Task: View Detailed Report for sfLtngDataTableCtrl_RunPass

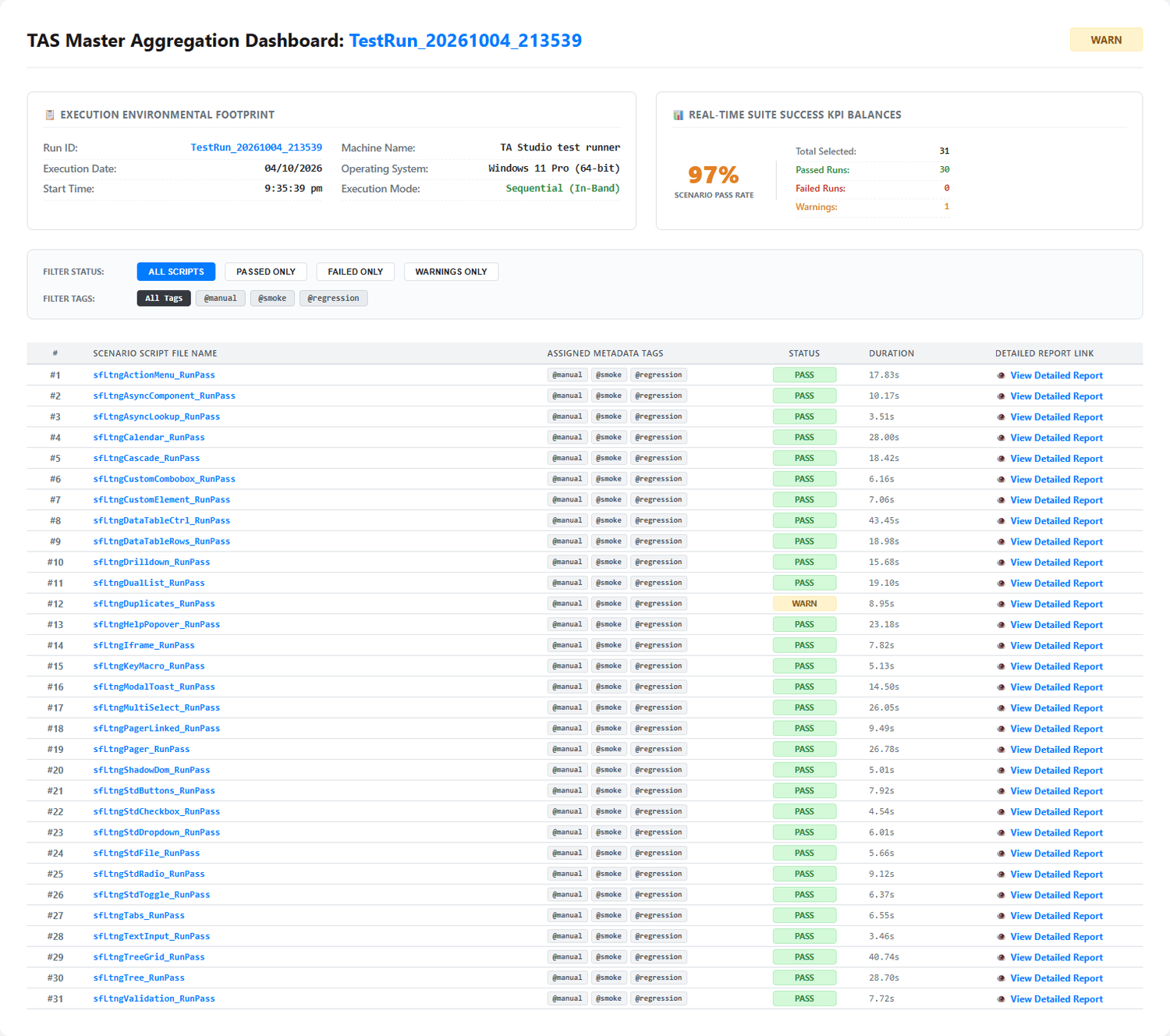Action: coord(1056,521)
